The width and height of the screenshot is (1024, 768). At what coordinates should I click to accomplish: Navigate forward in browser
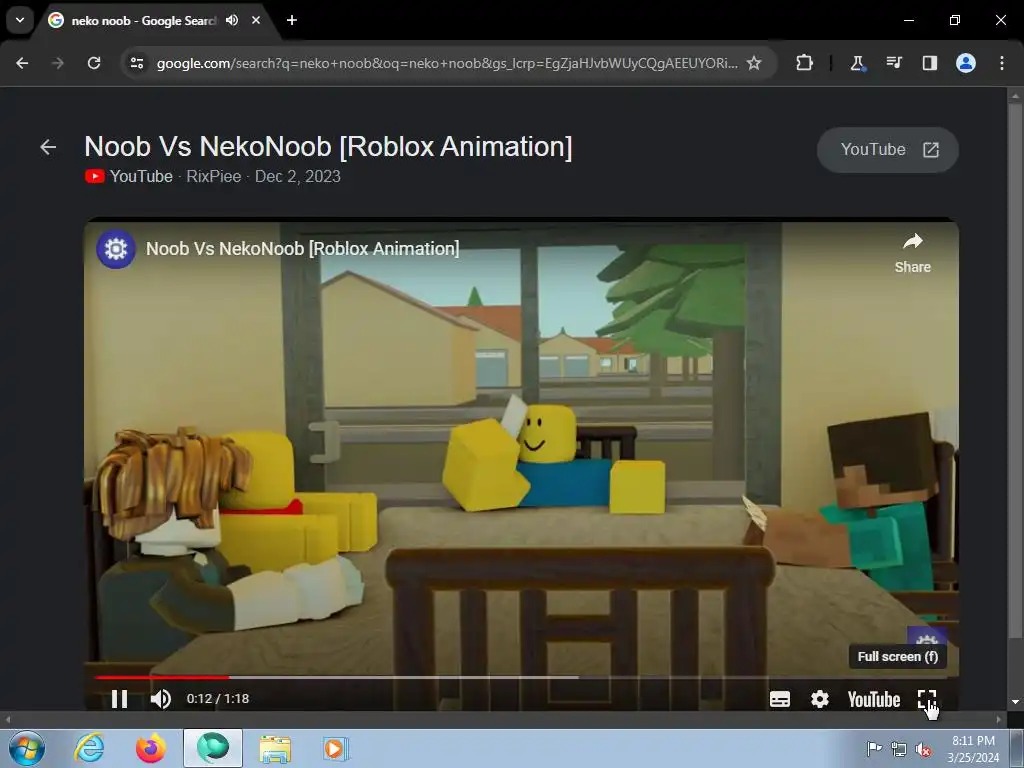click(58, 63)
